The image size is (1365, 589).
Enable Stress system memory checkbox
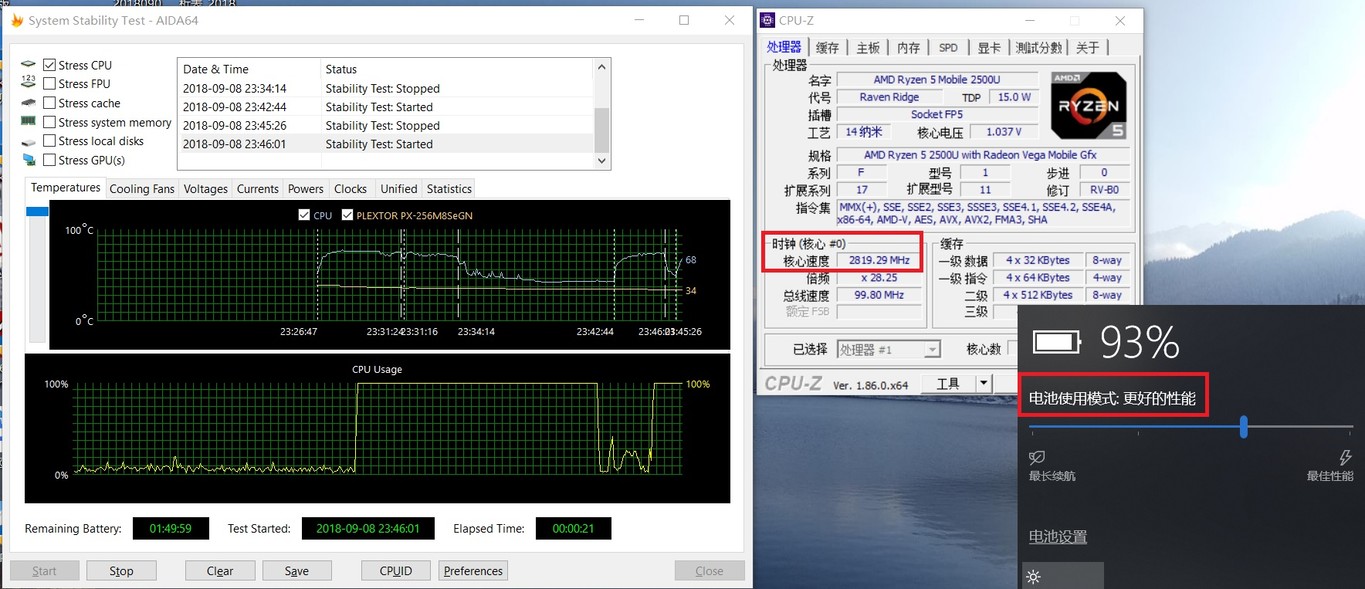tap(49, 122)
